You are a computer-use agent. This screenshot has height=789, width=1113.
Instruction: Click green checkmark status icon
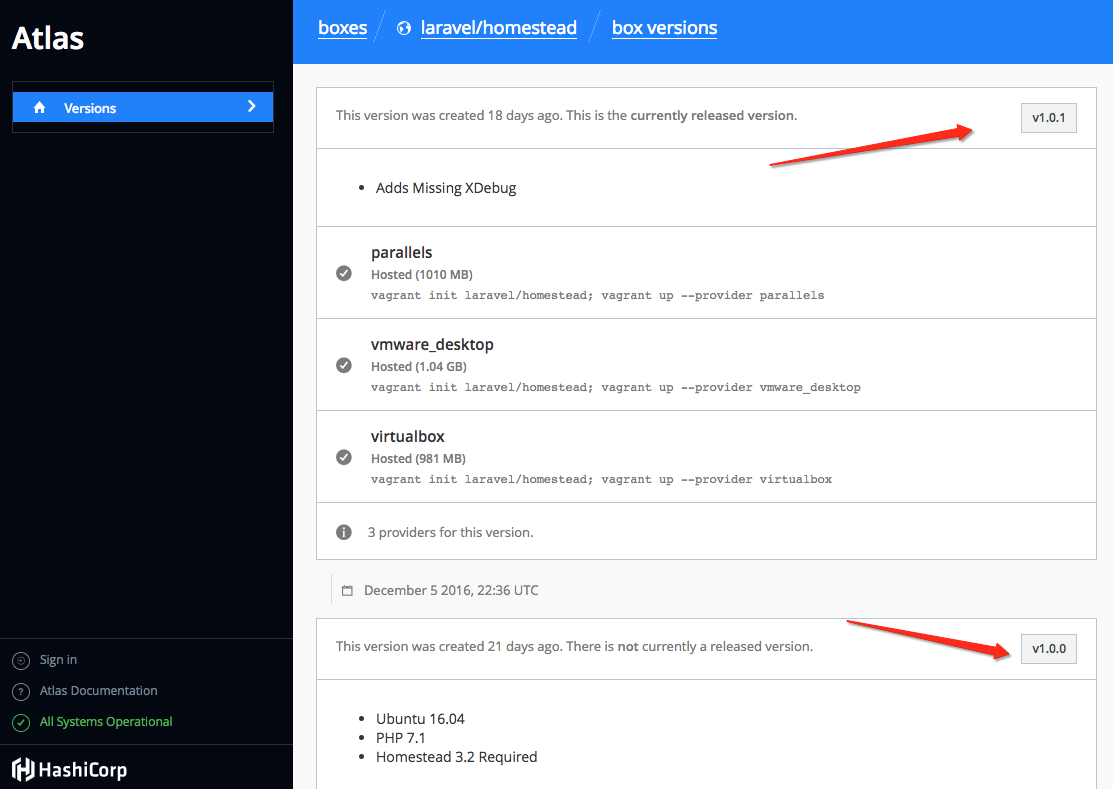coord(21,722)
